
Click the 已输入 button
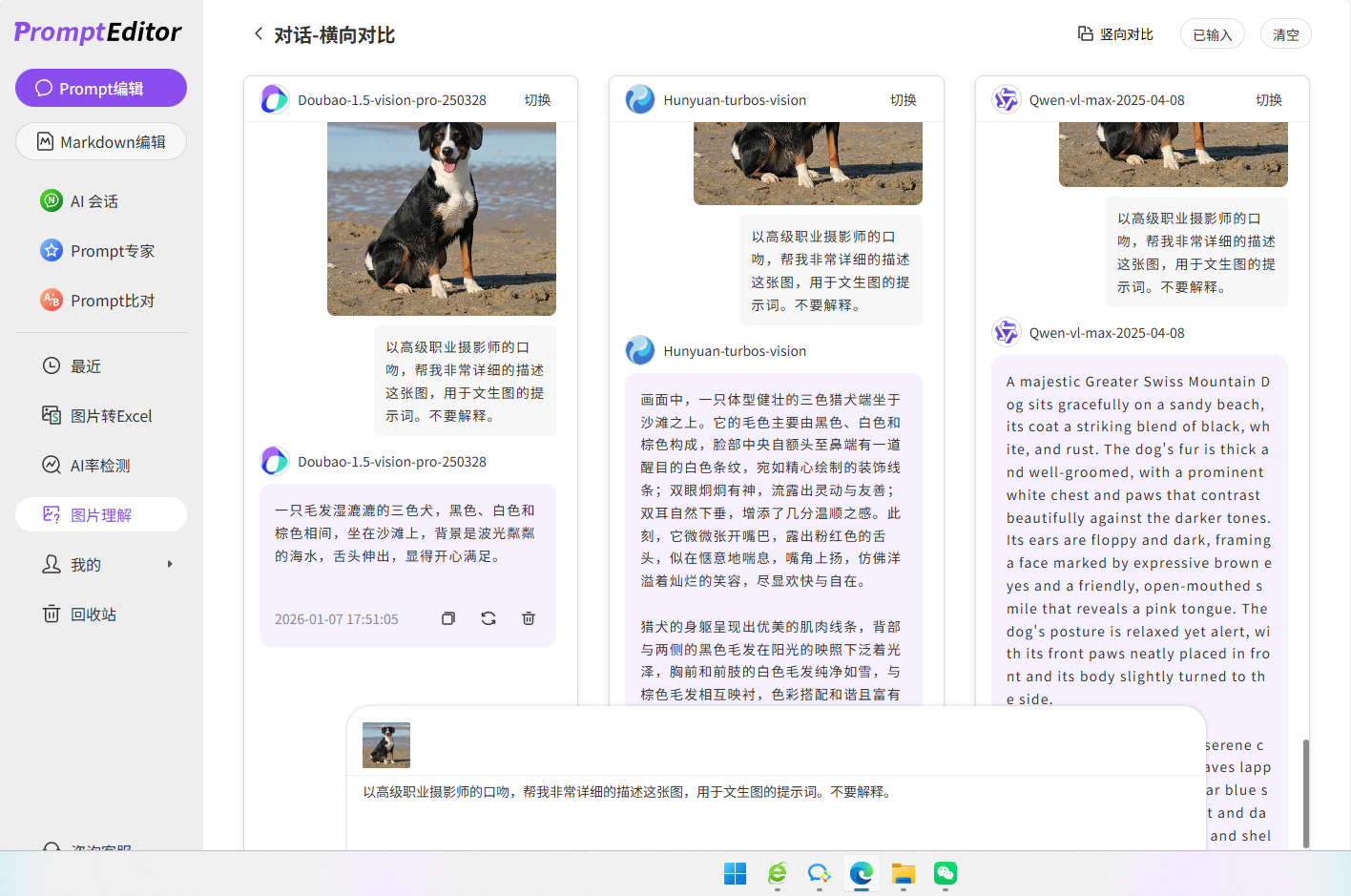point(1212,32)
